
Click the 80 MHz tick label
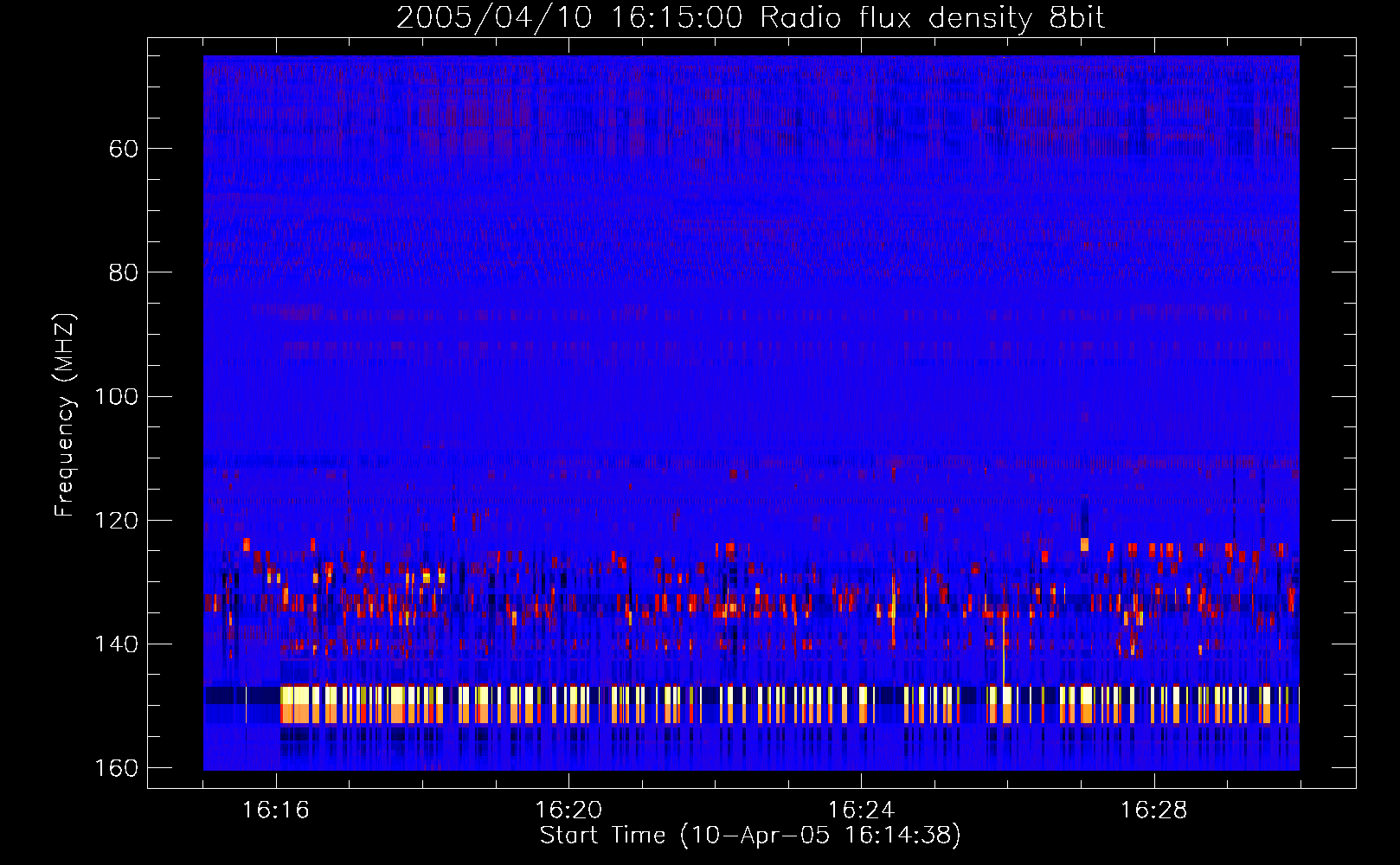pos(123,272)
